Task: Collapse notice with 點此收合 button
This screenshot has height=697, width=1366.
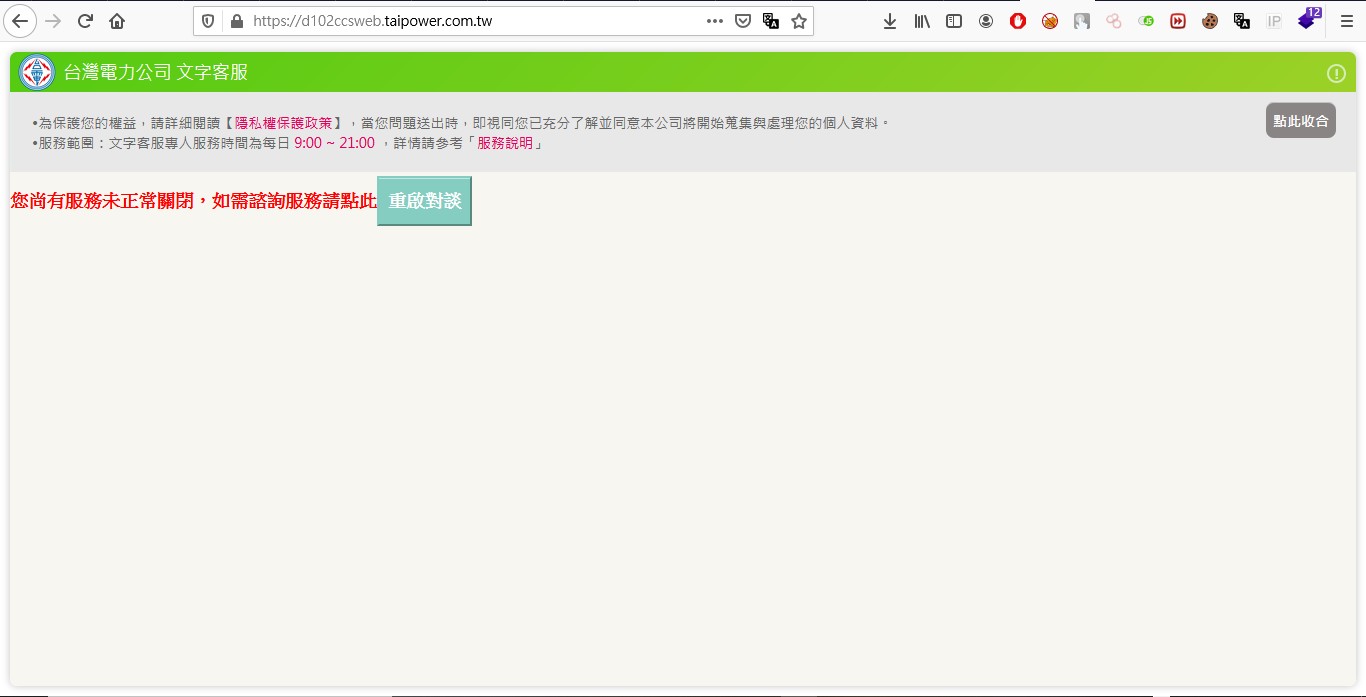Action: [x=1301, y=120]
